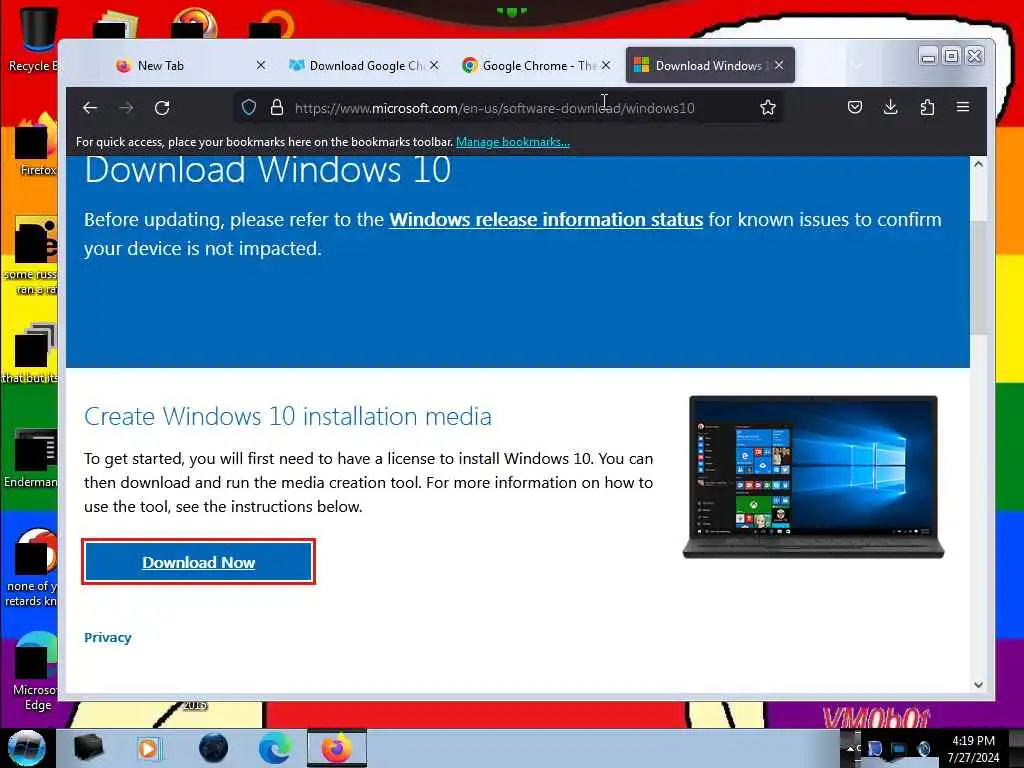Close the Download Windows tab
1024x768 pixels.
(x=779, y=65)
